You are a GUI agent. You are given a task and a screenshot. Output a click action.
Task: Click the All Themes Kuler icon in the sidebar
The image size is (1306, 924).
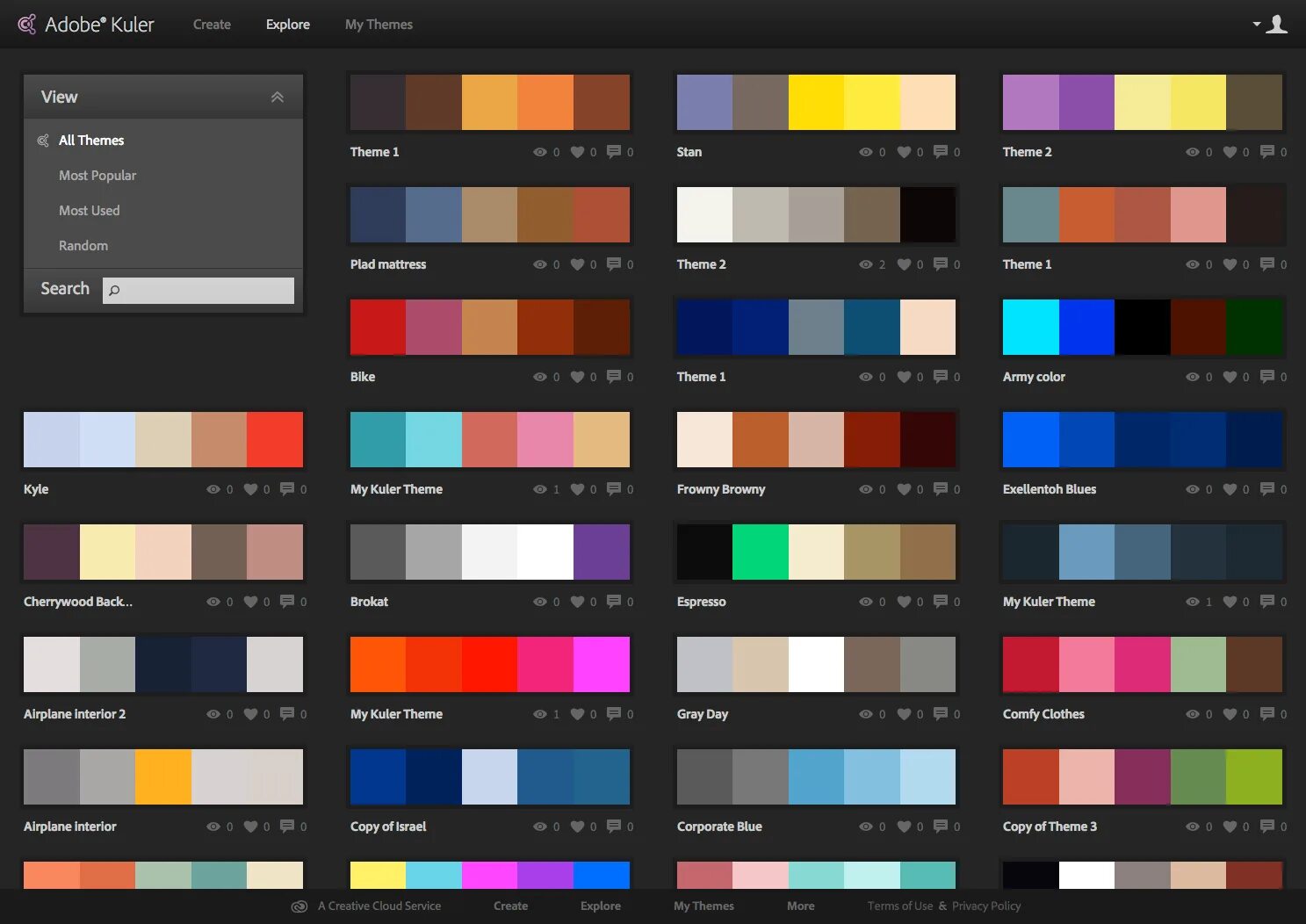(x=43, y=141)
